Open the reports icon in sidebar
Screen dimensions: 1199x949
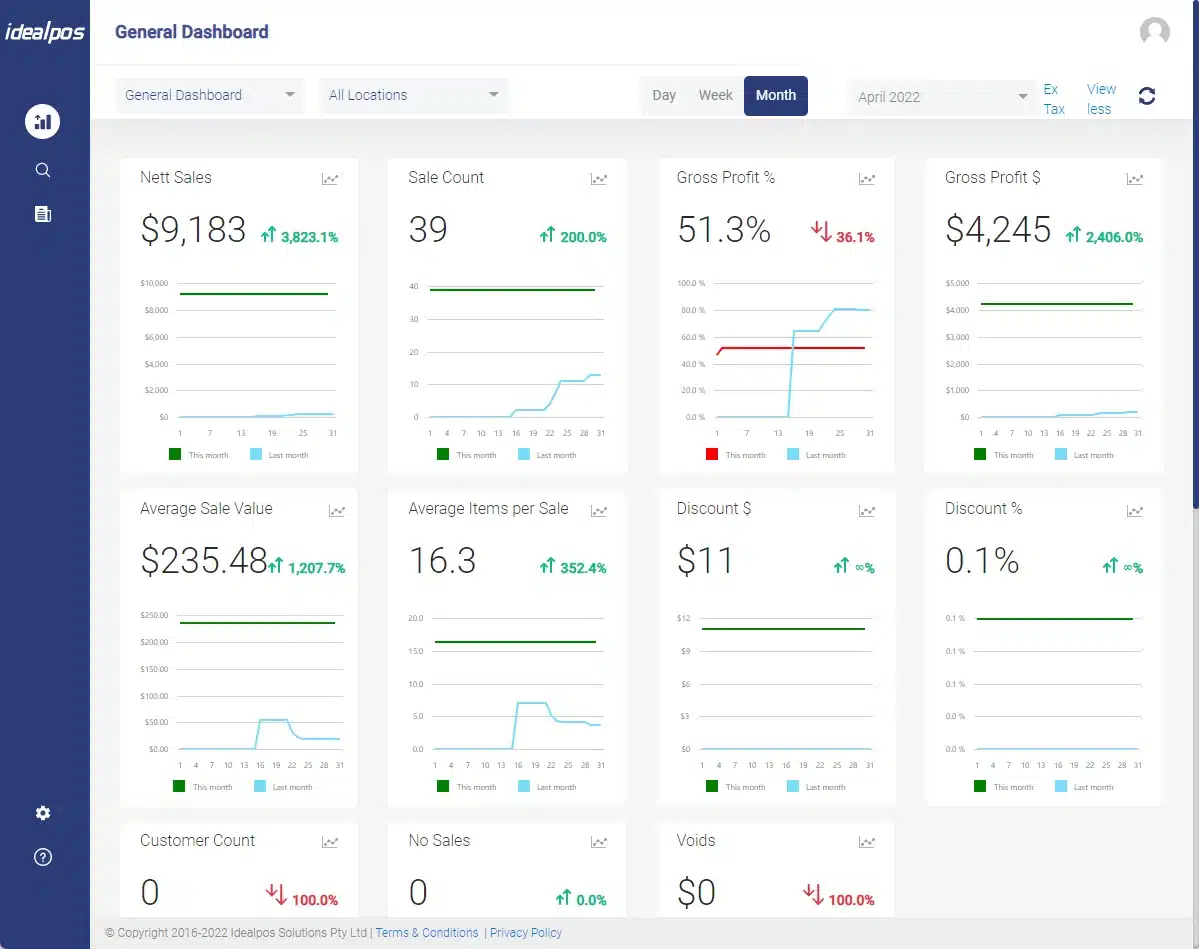(43, 214)
